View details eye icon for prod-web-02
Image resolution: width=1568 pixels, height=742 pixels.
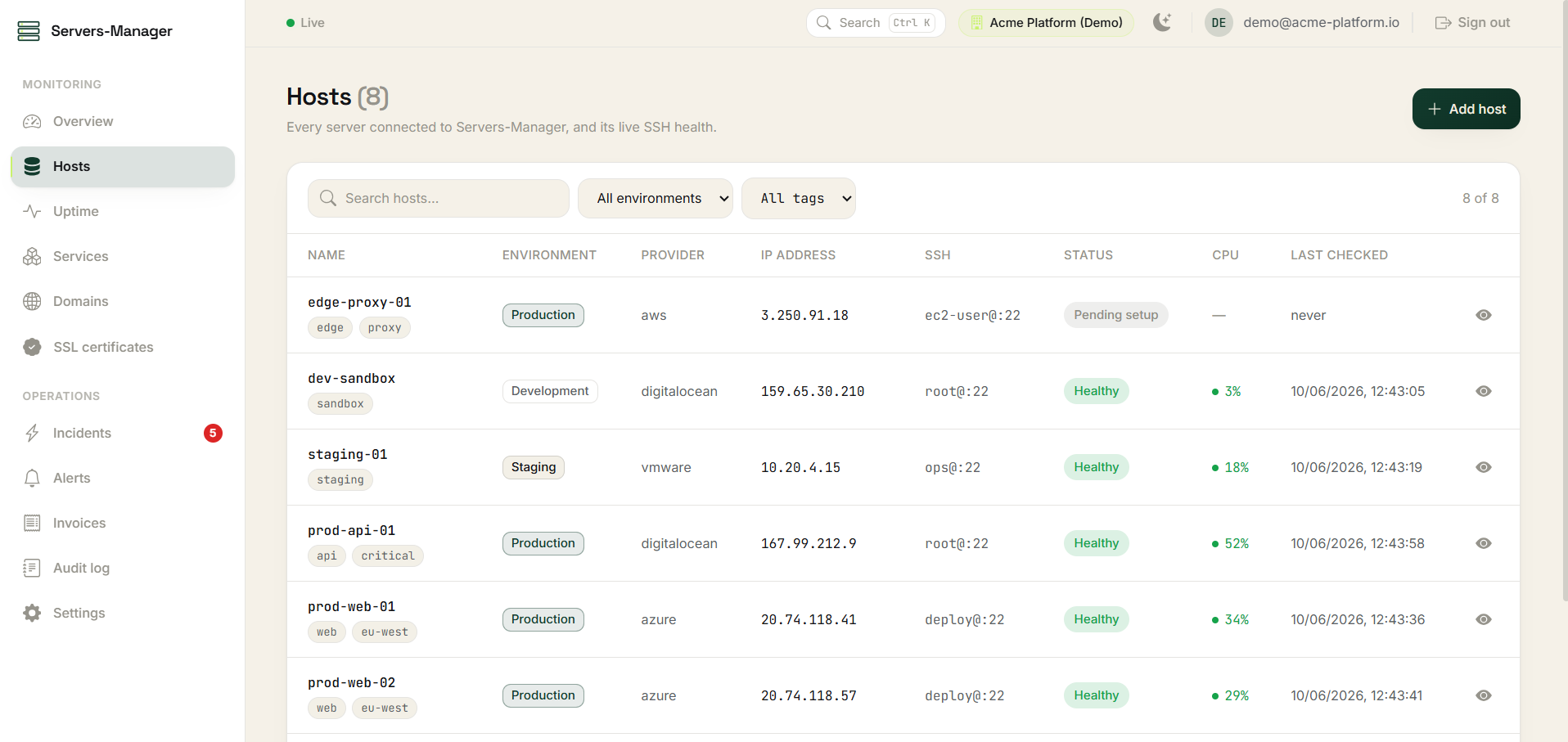(1484, 695)
